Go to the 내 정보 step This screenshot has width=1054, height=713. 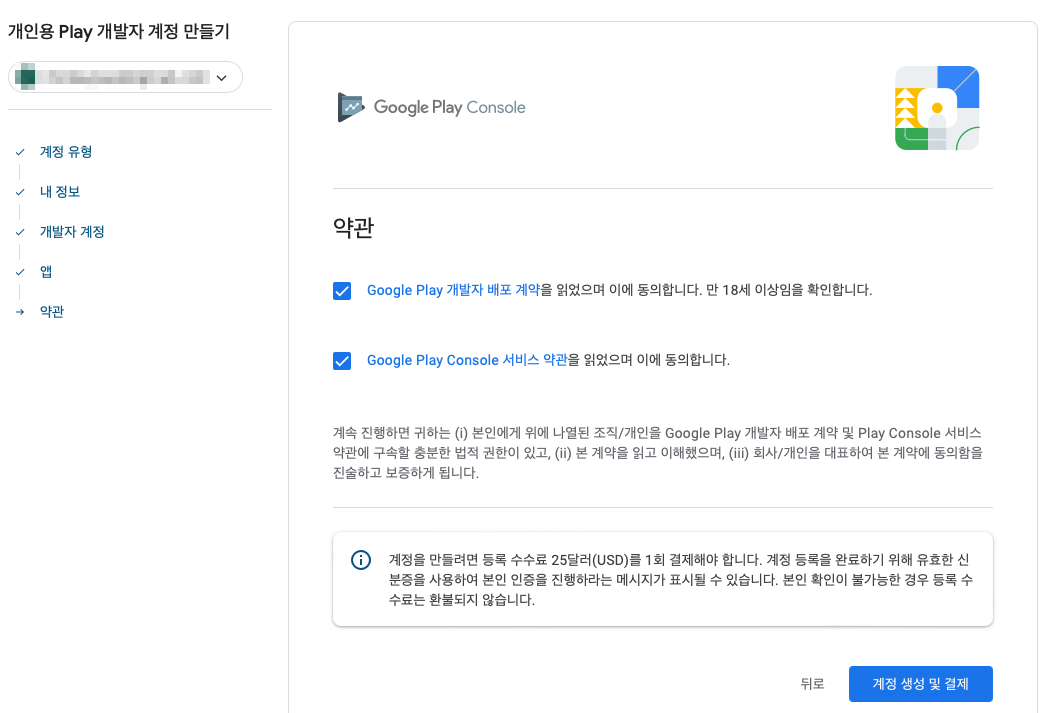pos(60,192)
